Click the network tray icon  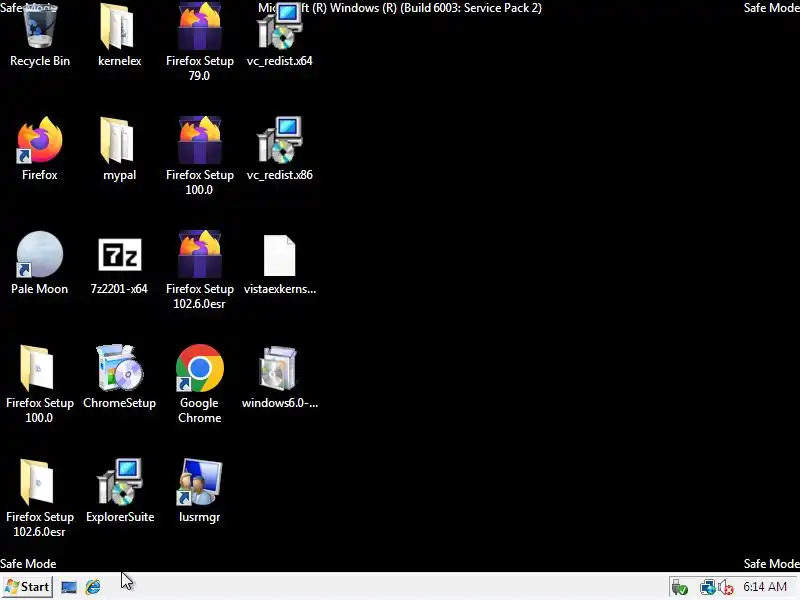707,588
